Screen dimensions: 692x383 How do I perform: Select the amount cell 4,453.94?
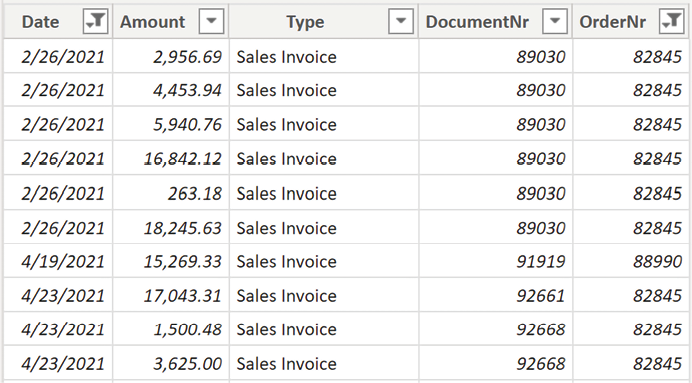coord(171,90)
